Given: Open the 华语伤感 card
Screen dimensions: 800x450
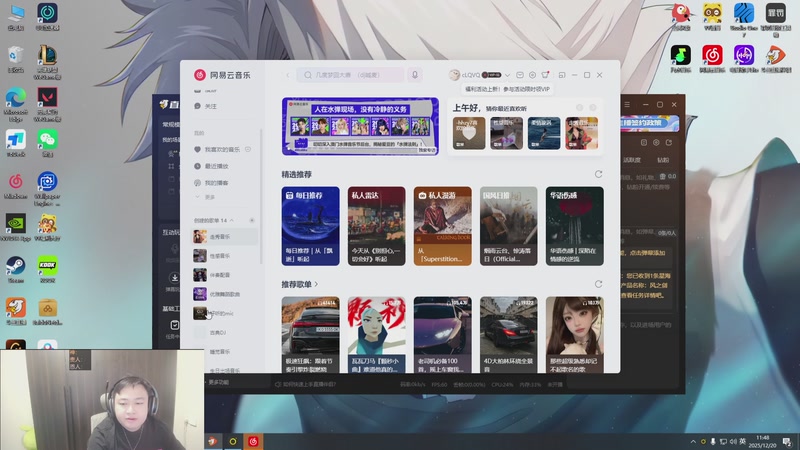Looking at the screenshot, I should tap(574, 226).
